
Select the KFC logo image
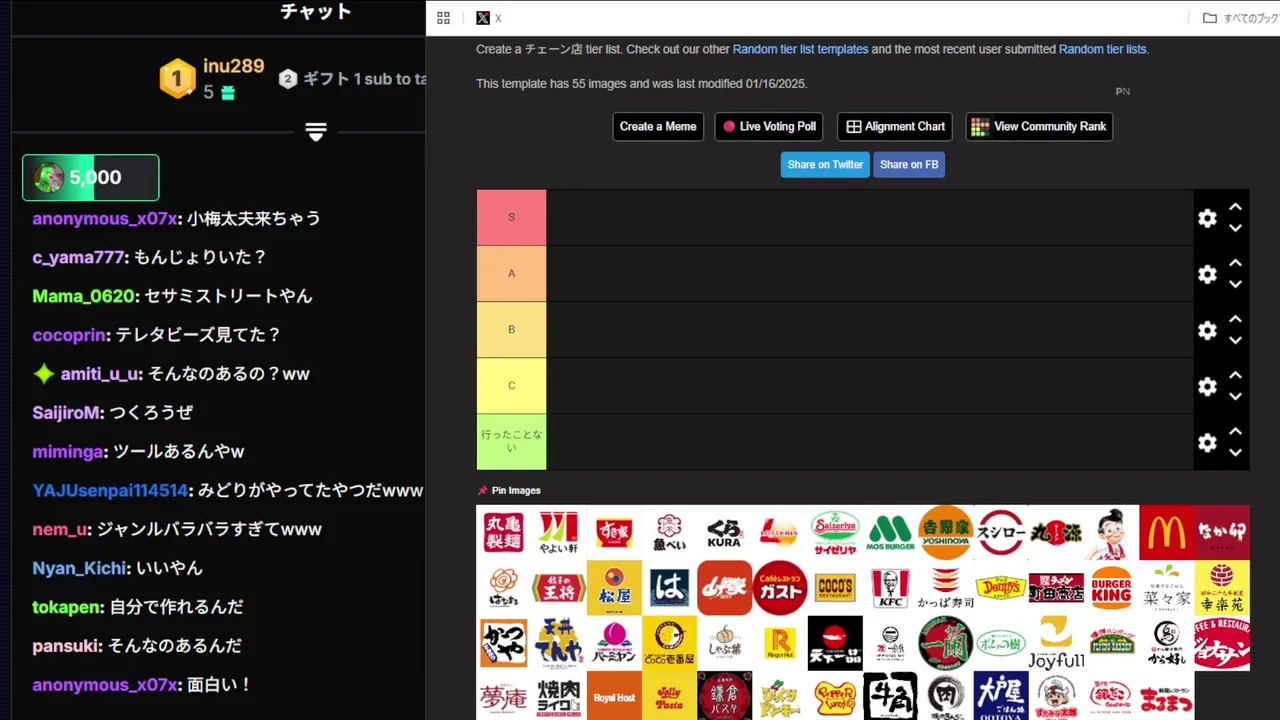(x=890, y=587)
